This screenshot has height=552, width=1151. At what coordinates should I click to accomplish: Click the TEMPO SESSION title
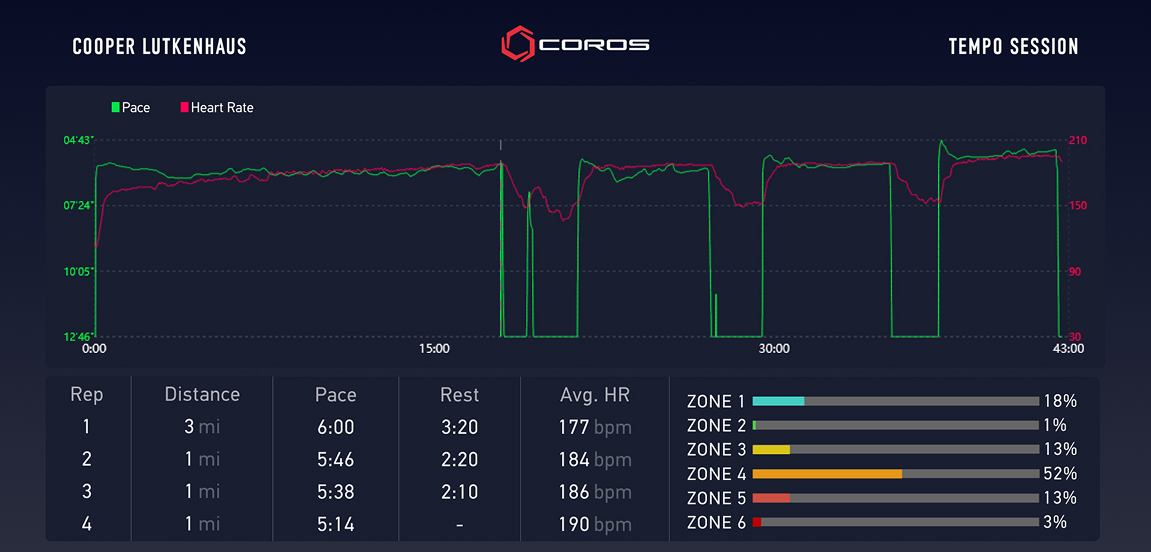pos(1014,47)
